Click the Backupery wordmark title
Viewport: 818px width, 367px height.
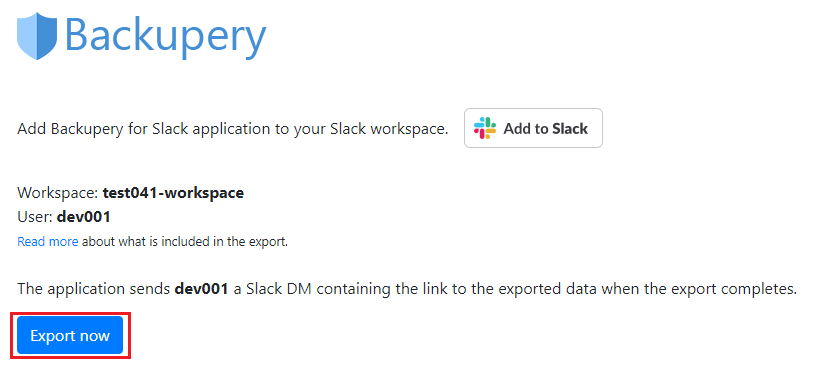coord(165,37)
